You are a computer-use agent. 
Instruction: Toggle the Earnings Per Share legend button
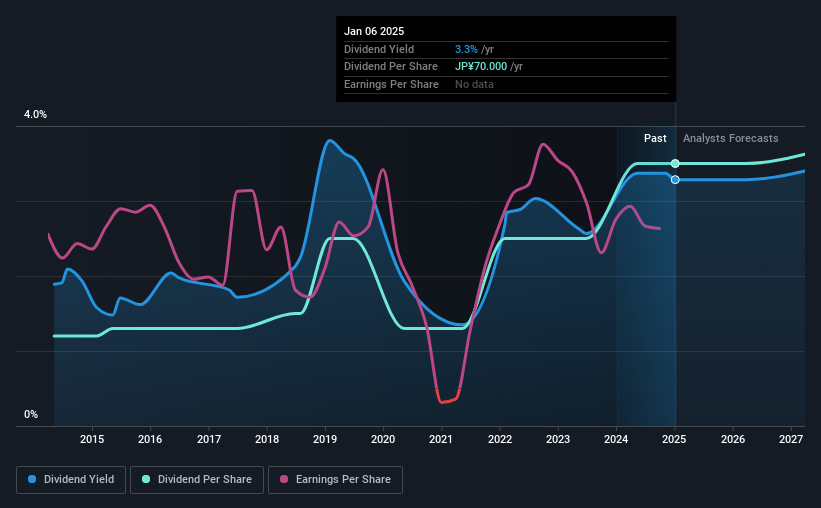click(x=335, y=480)
